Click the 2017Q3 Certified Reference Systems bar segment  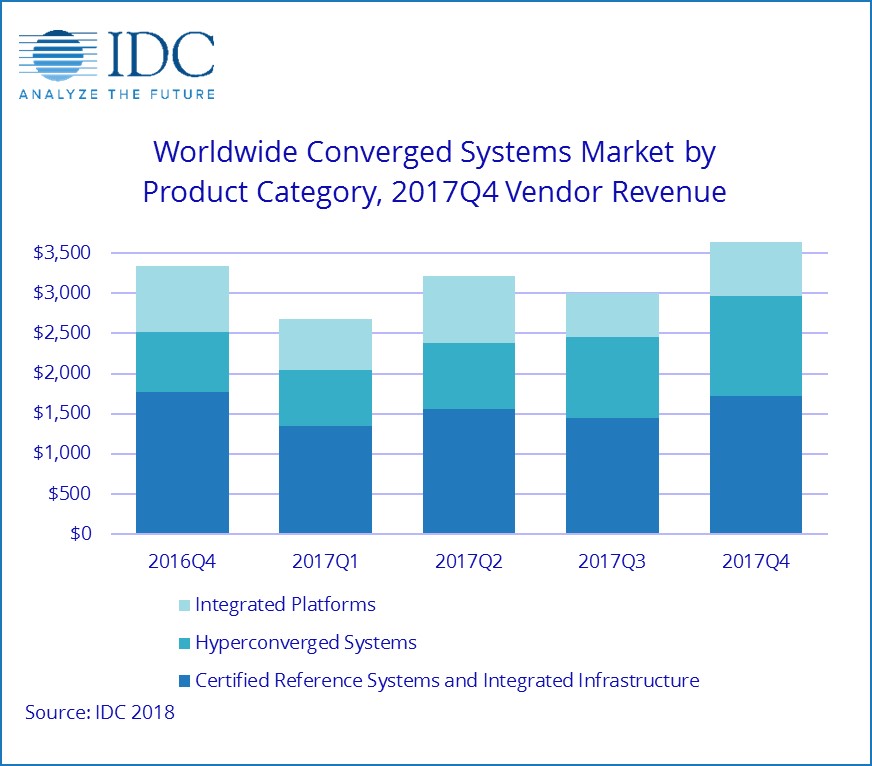612,476
